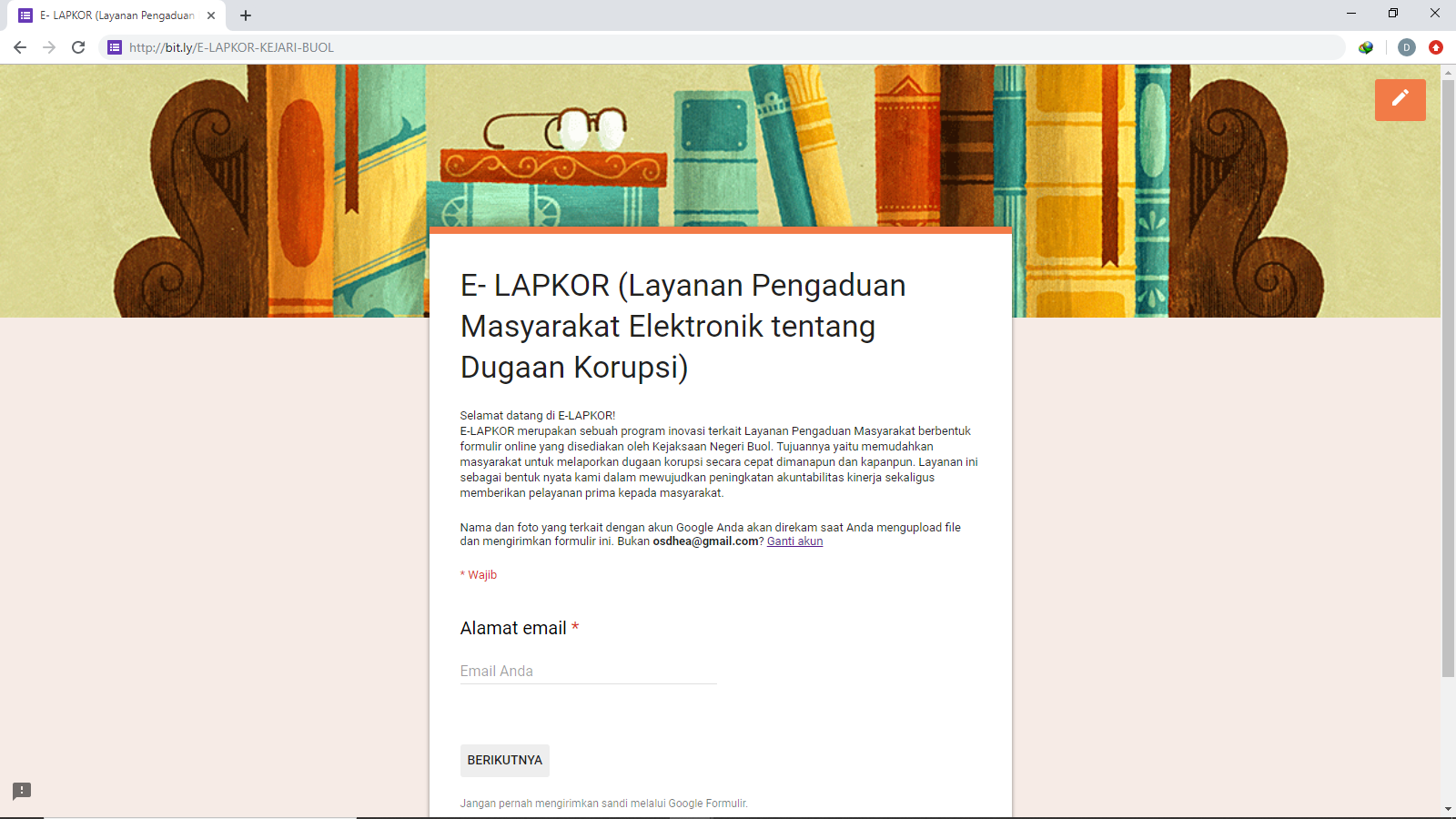The width and height of the screenshot is (1456, 819).
Task: Click the scroll down arrow at bottom
Action: 1448,809
